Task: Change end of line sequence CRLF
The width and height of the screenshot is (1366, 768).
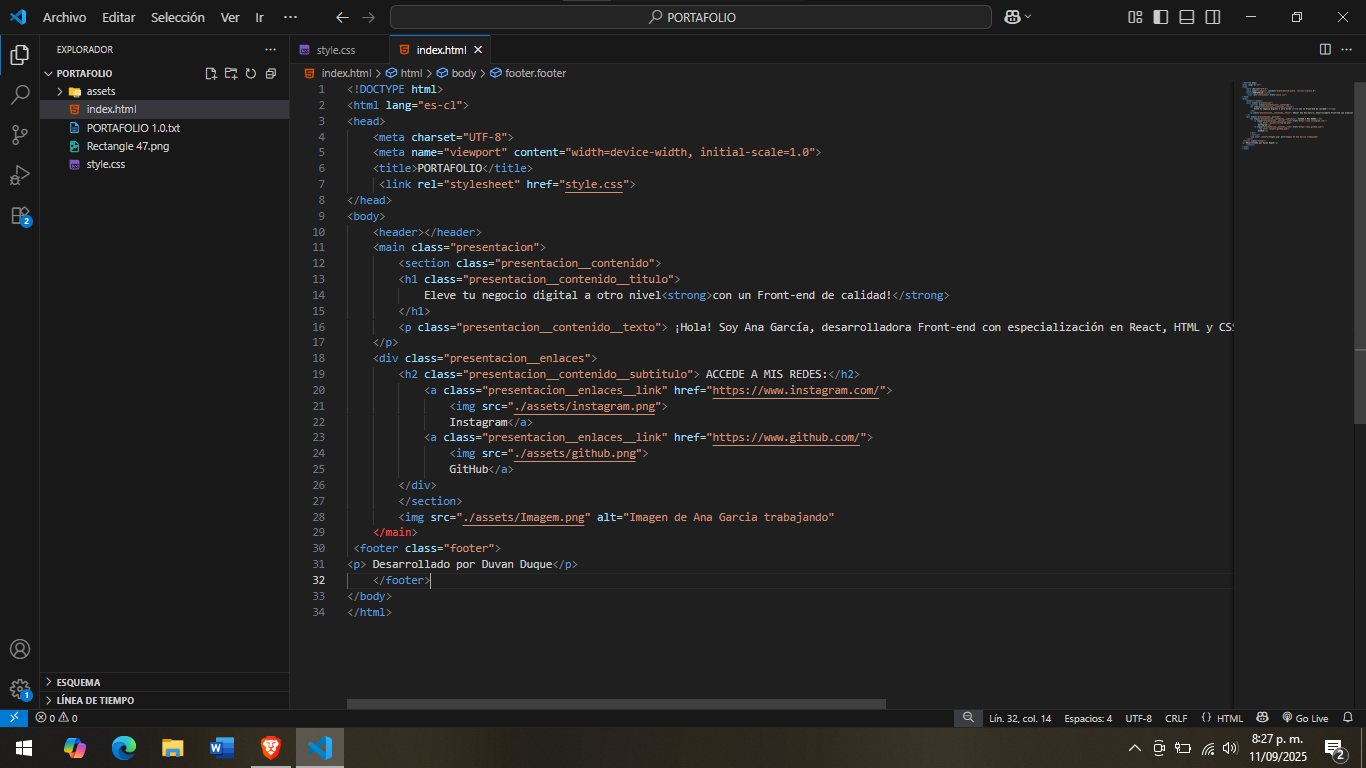Action: click(x=1176, y=718)
